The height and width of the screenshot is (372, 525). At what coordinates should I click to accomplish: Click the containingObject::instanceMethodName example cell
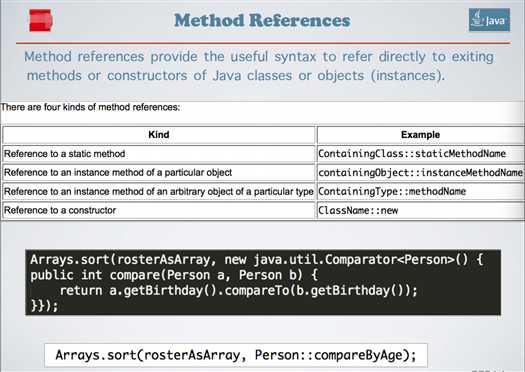coord(421,173)
